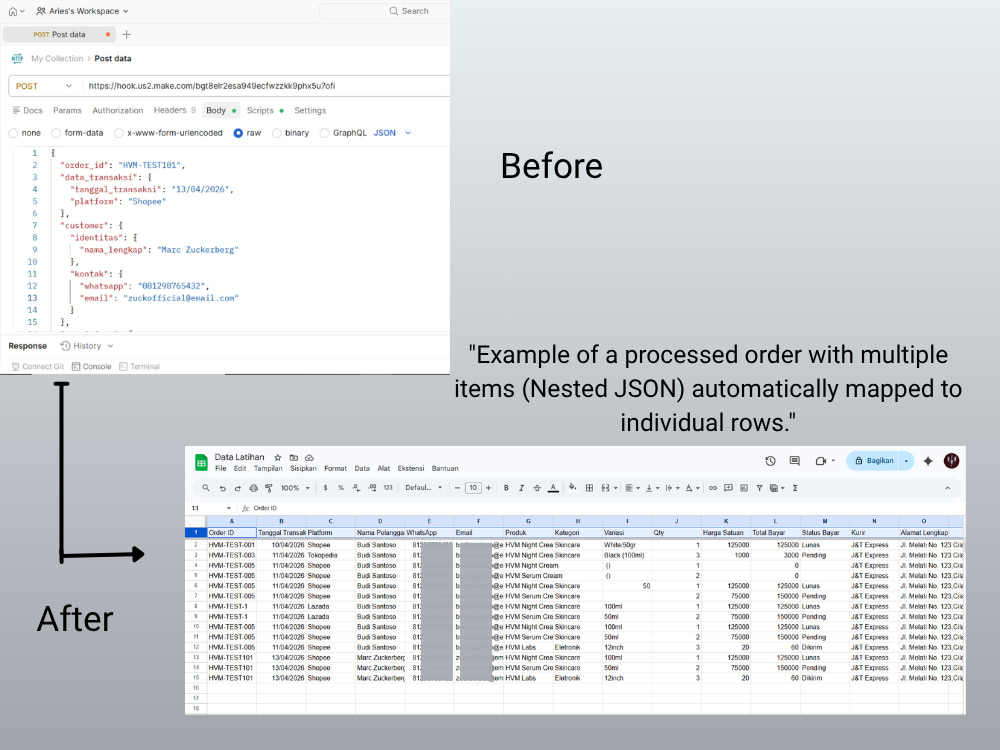Screen dimensions: 1000x750
Task: Open Aries's Workspace dropdown in Postman
Action: point(82,11)
